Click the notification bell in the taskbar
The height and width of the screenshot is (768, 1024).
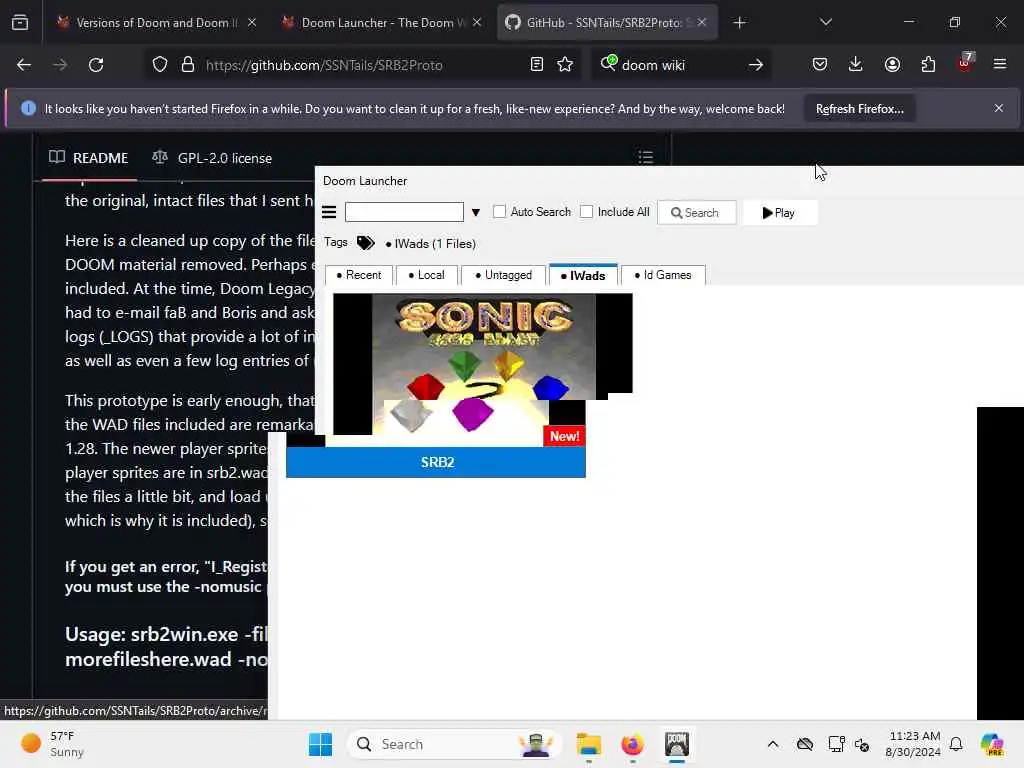(956, 744)
